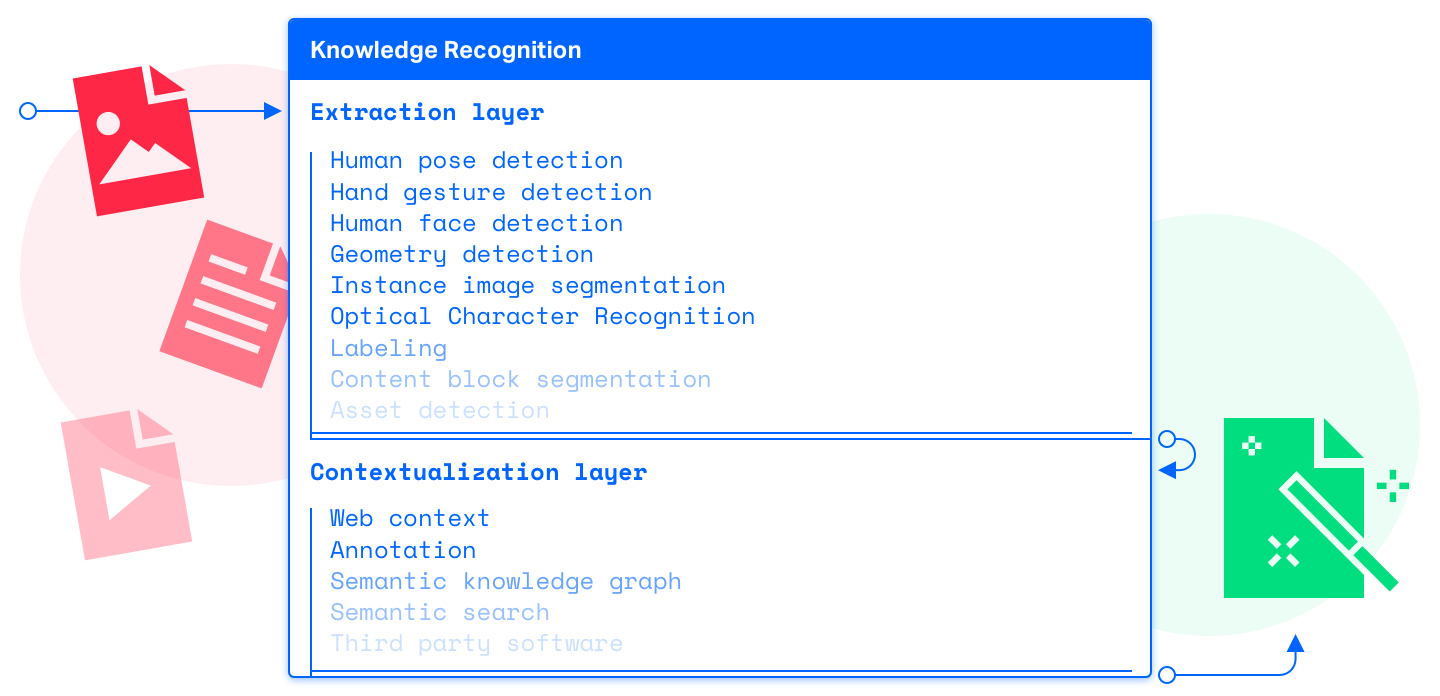Select the Knowledge Recognition header bar

pos(720,50)
